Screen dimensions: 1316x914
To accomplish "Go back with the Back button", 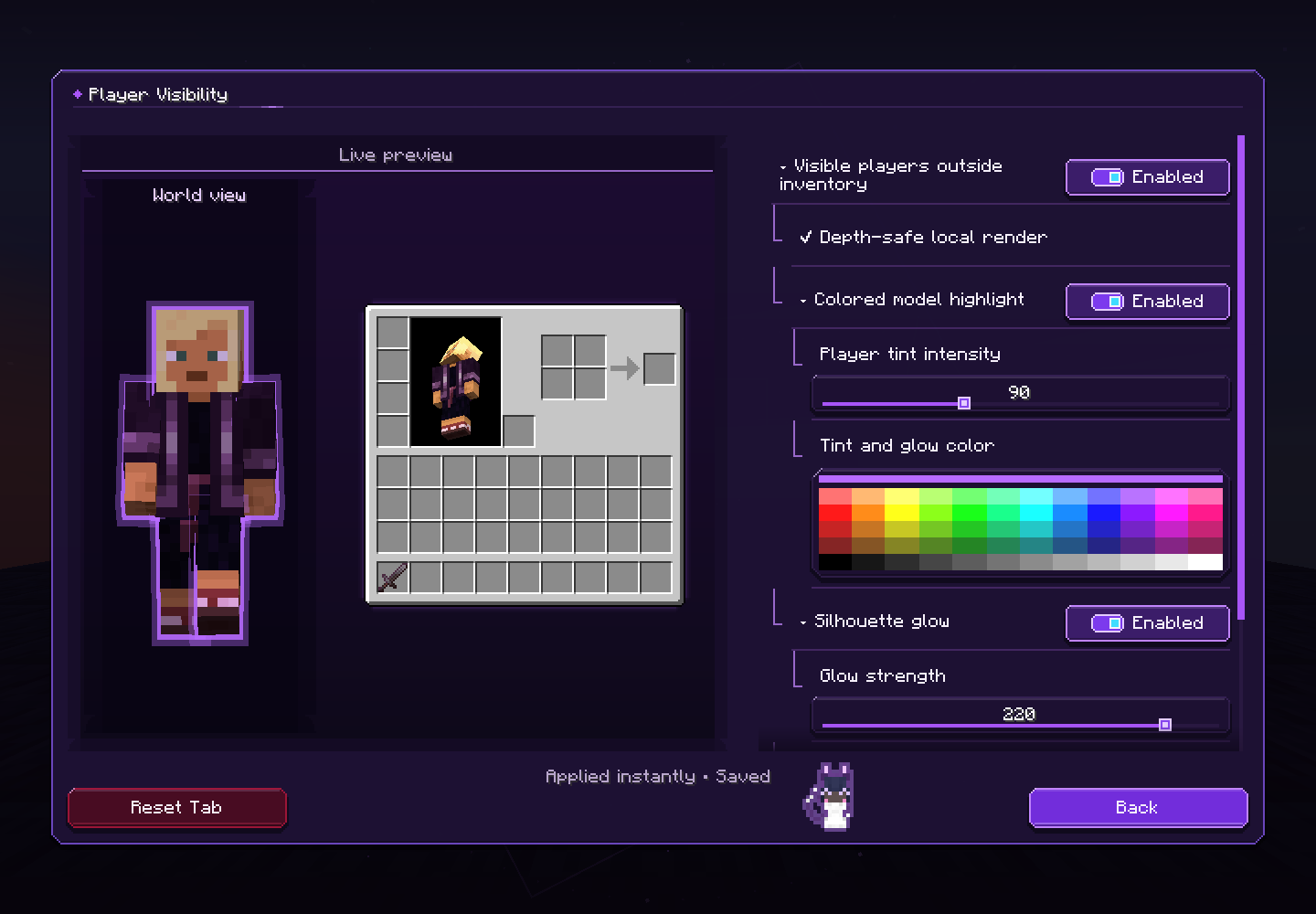I will point(1138,808).
